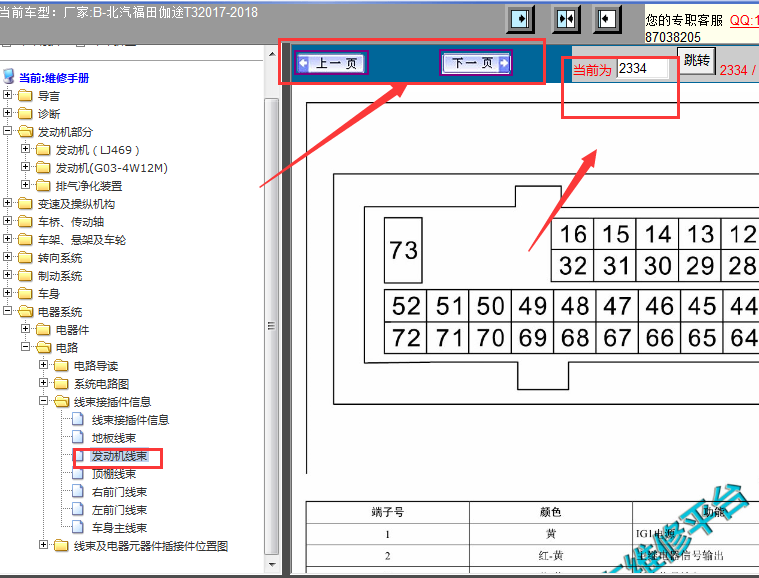The width and height of the screenshot is (759, 578).
Task: Click the tree panel vertical scrollbar thumb
Action: pos(272,326)
